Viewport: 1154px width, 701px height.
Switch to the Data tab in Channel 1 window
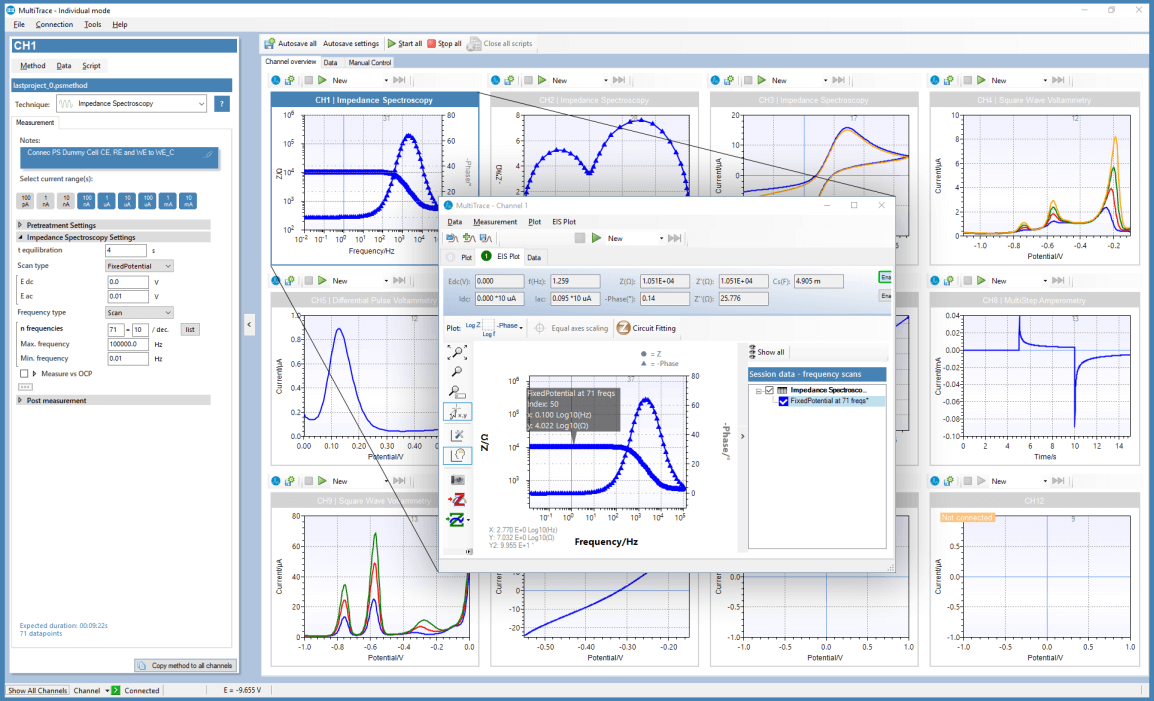(x=534, y=258)
